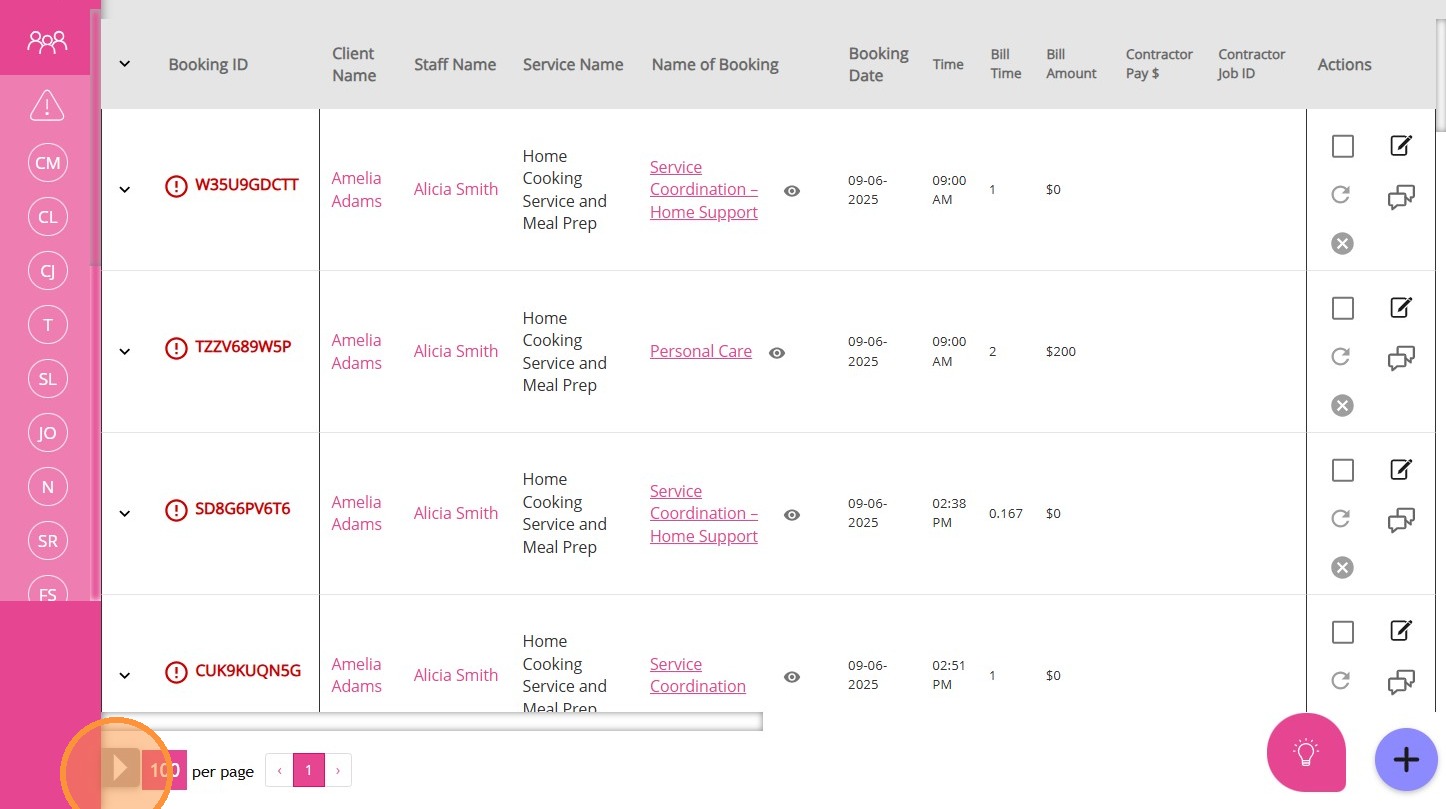Expand row for booking W35U9GDCTT
The height and width of the screenshot is (809, 1446).
(124, 189)
